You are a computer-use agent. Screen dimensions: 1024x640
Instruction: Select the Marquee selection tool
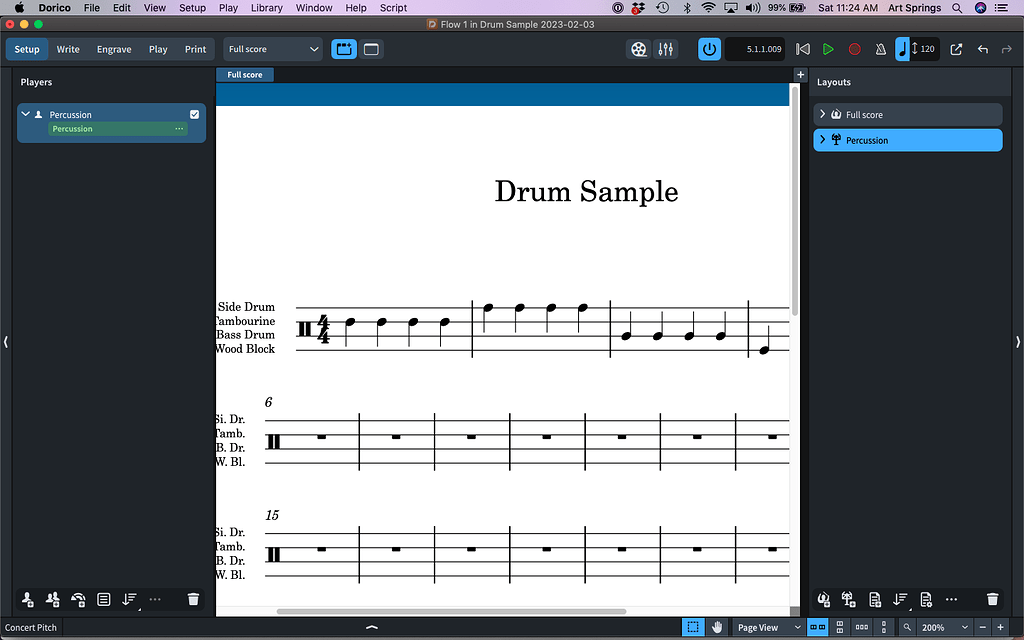[x=693, y=627]
